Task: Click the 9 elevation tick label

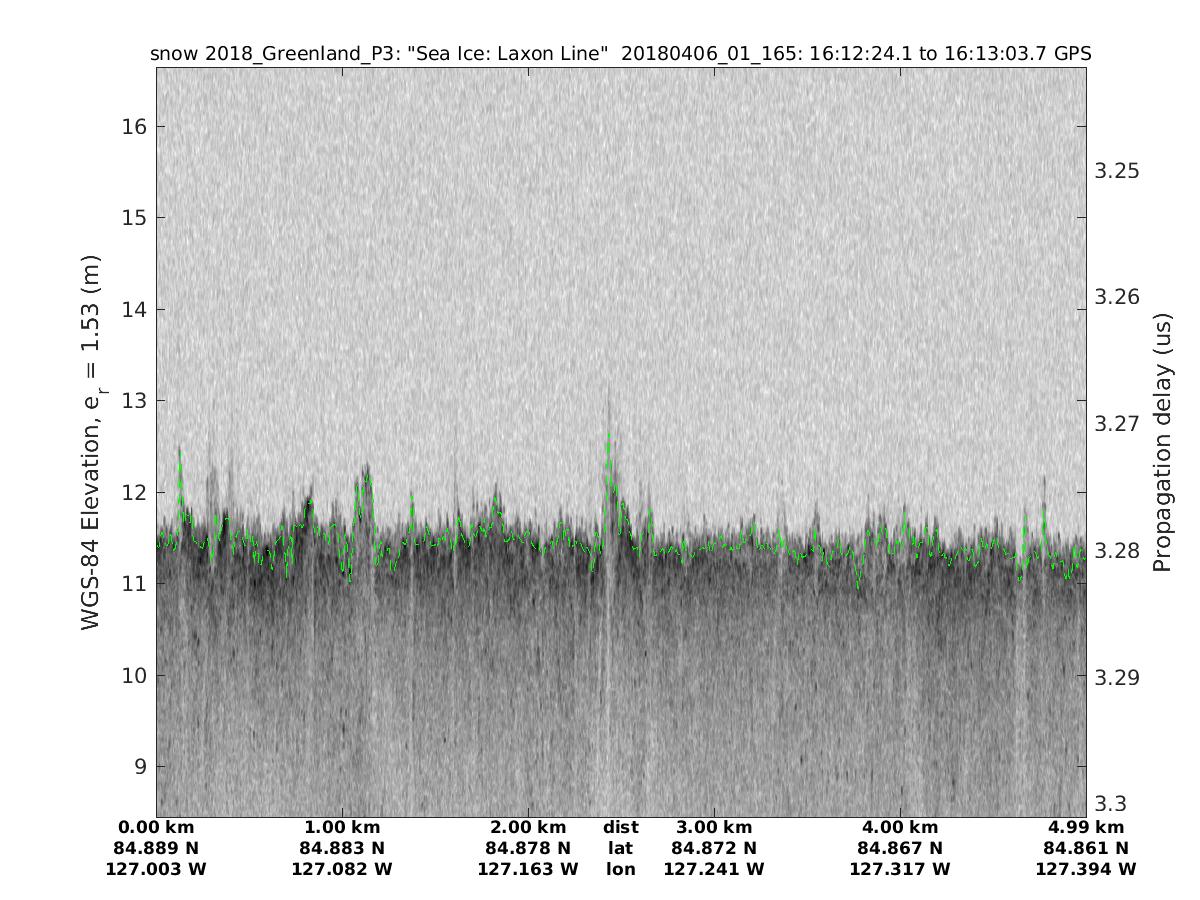Action: 141,767
